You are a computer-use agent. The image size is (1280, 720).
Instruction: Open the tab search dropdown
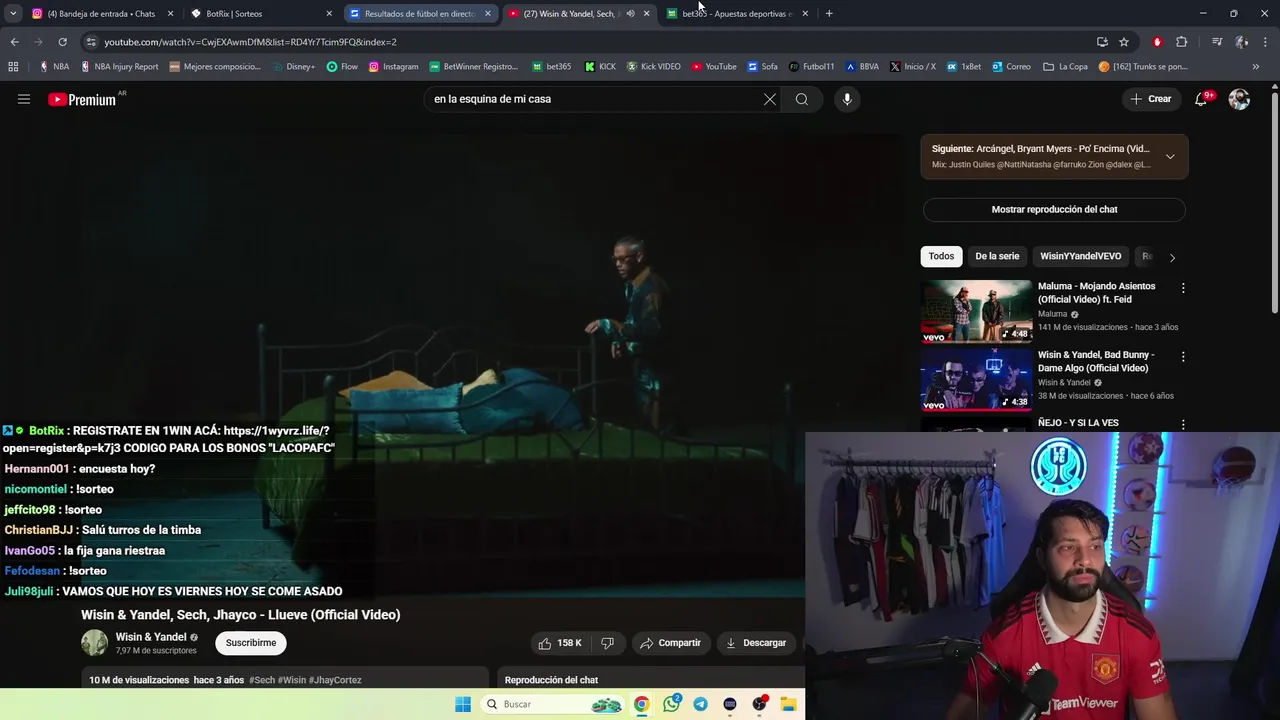13,14
